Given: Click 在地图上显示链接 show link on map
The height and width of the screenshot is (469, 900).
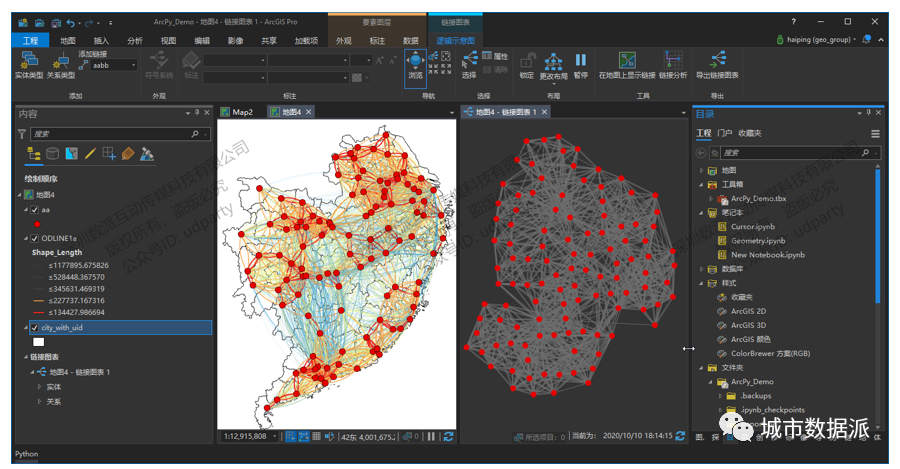Looking at the screenshot, I should click(x=627, y=65).
